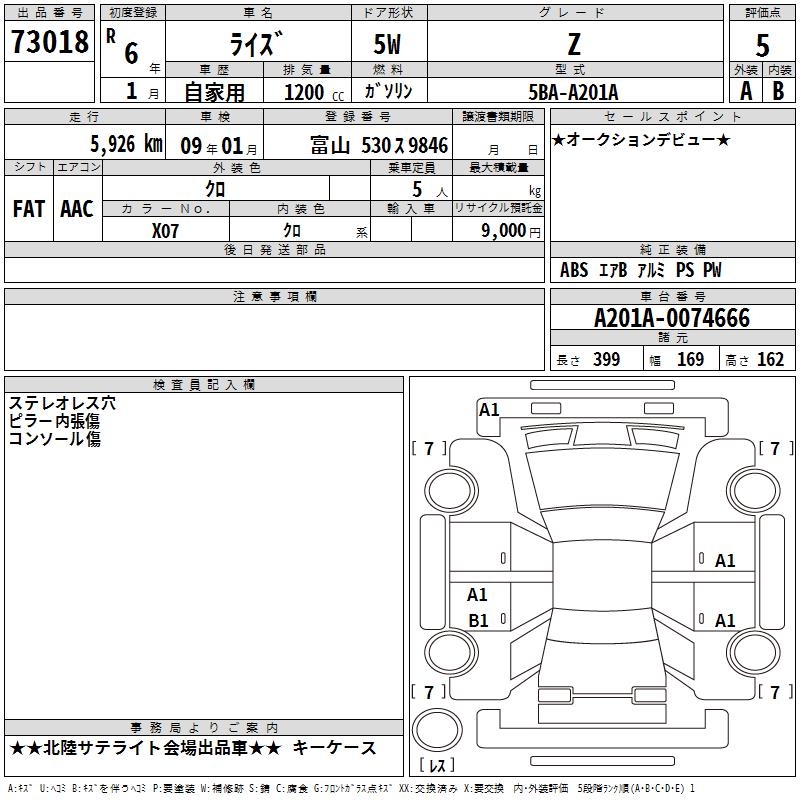Image resolution: width=800 pixels, height=800 pixels.
Task: Select the B1 damage mark on left door
Action: click(478, 620)
